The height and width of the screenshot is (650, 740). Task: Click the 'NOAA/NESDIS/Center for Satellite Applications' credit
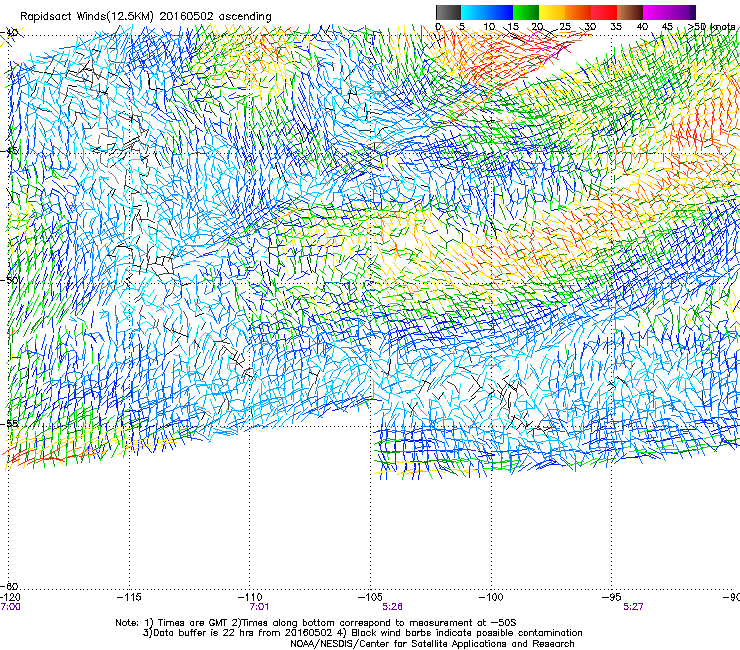(x=399, y=643)
